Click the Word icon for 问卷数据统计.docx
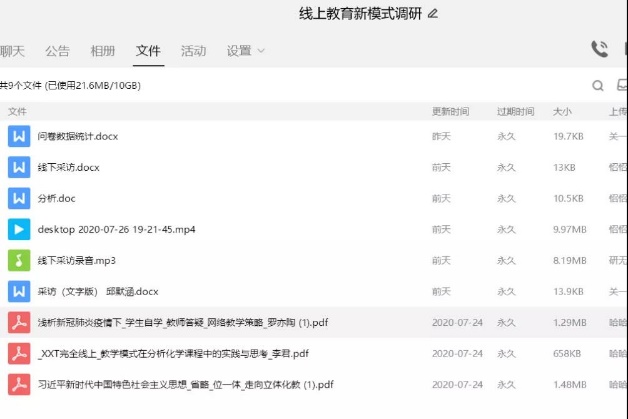 pos(18,136)
